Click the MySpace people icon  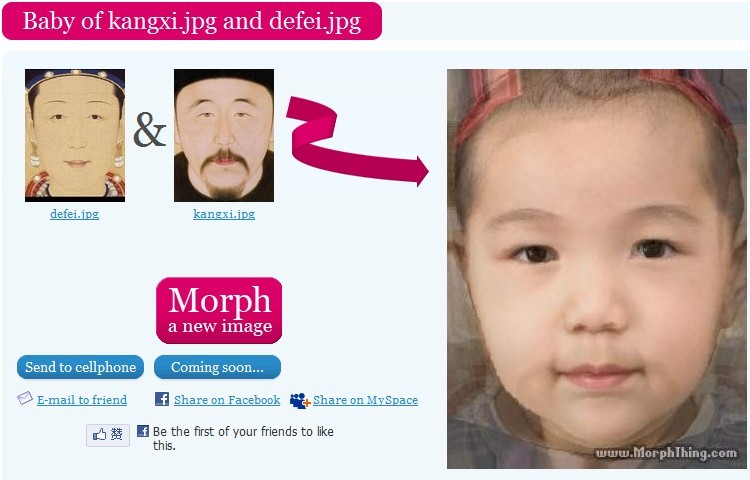pos(300,401)
